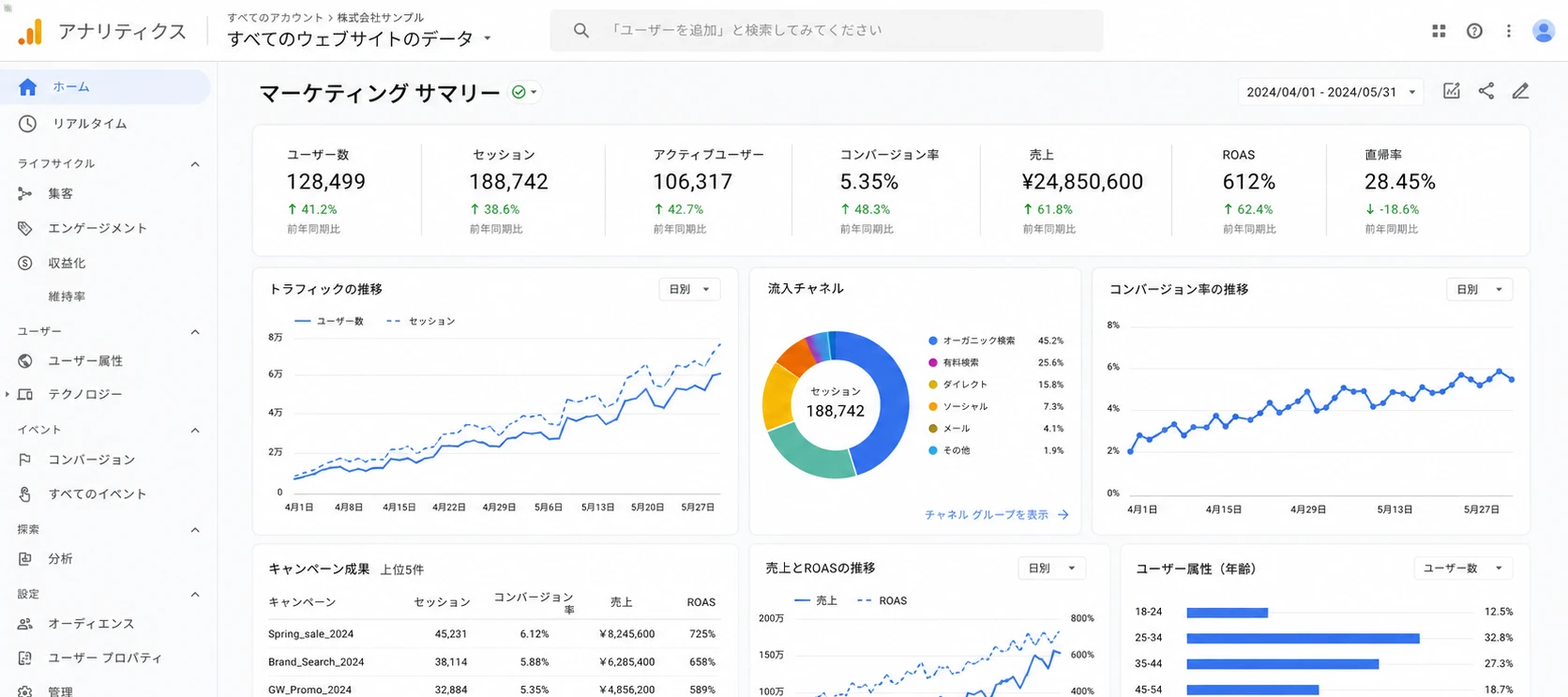Screen dimensions: 1568x697
Task: Click the ROAS 612% metric
Action: coord(1248,191)
